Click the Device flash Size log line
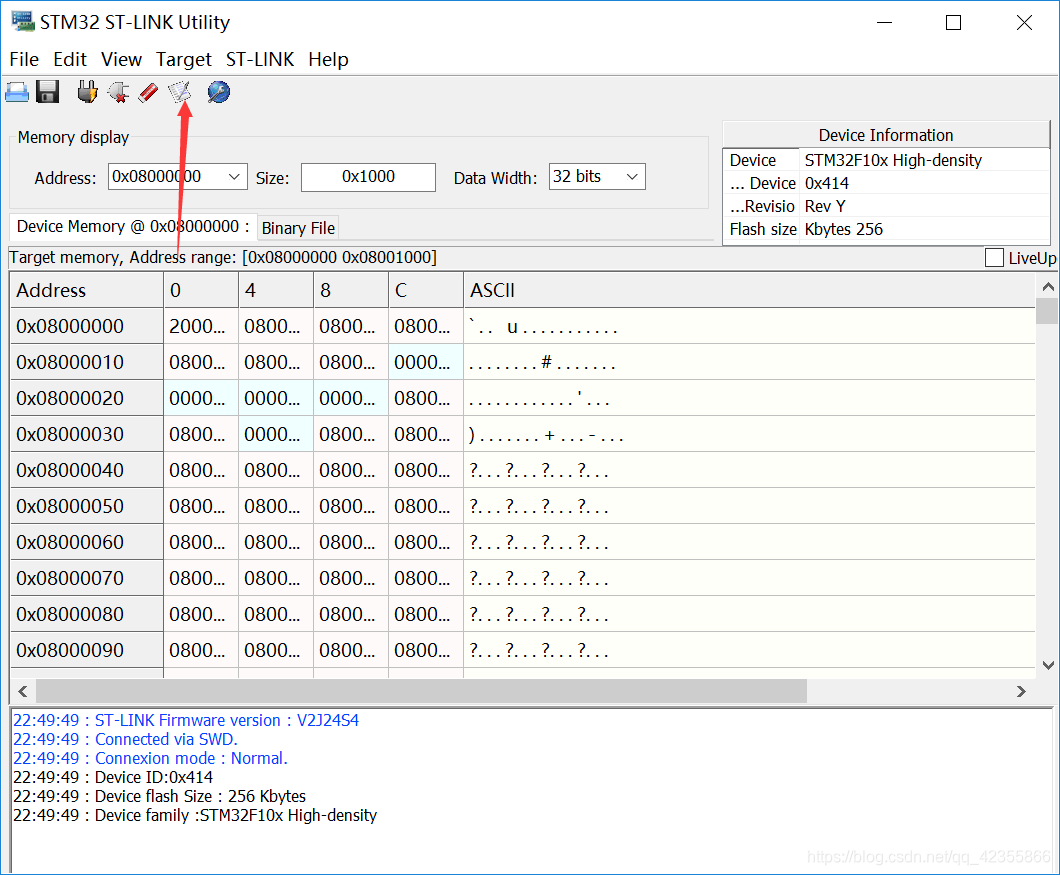The image size is (1060, 875). point(160,796)
